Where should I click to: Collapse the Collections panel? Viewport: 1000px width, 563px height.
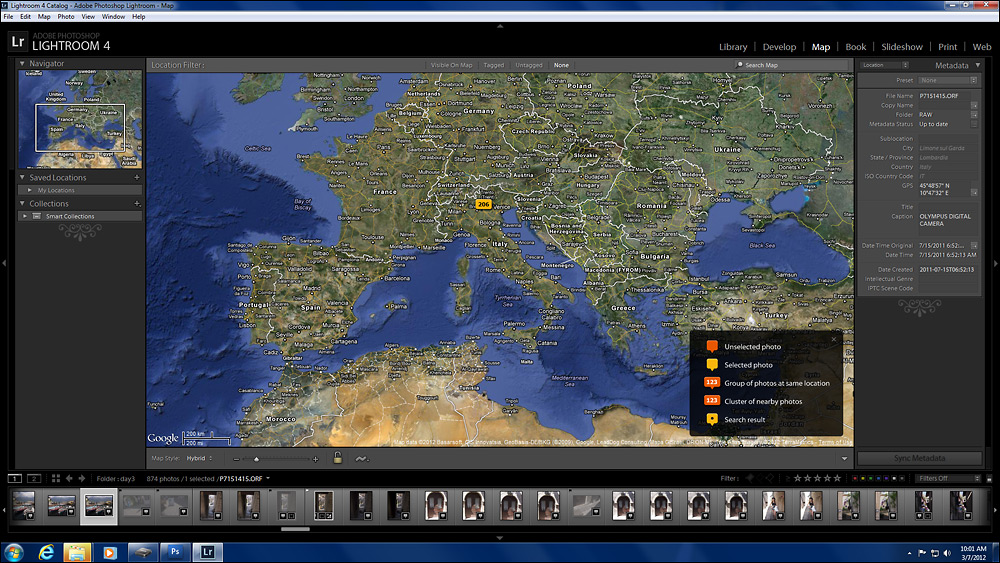22,203
